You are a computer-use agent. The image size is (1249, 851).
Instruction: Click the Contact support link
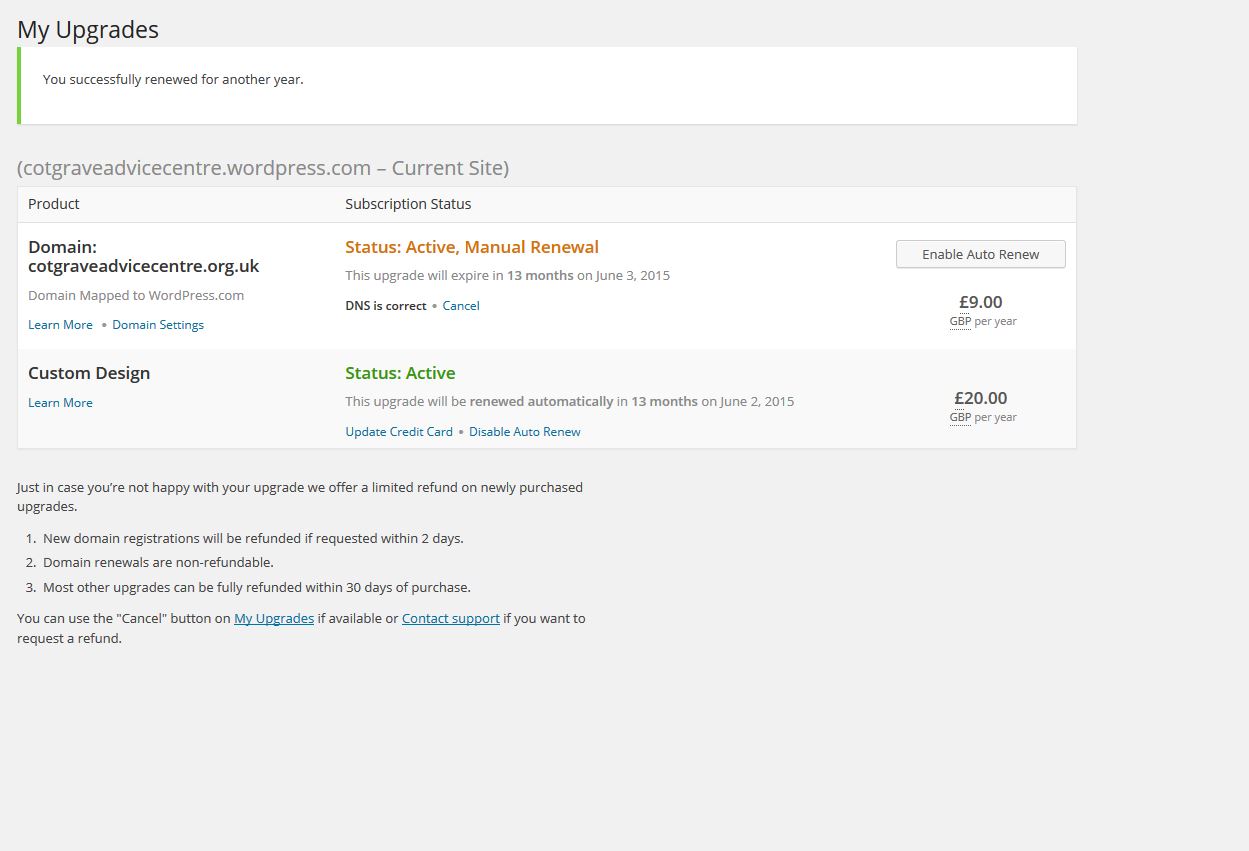click(451, 619)
